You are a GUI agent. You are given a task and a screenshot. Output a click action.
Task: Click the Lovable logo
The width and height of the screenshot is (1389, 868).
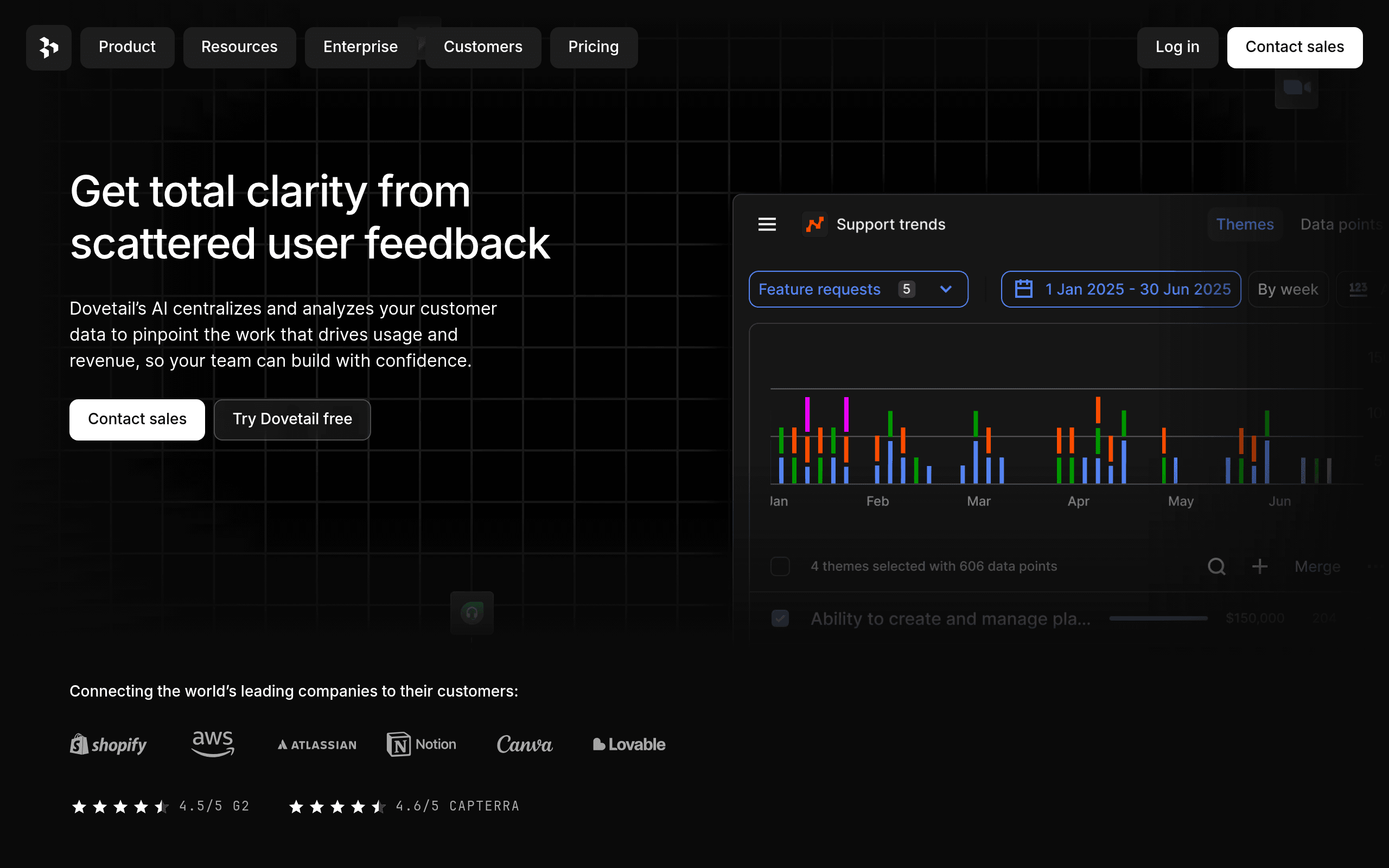click(x=629, y=744)
